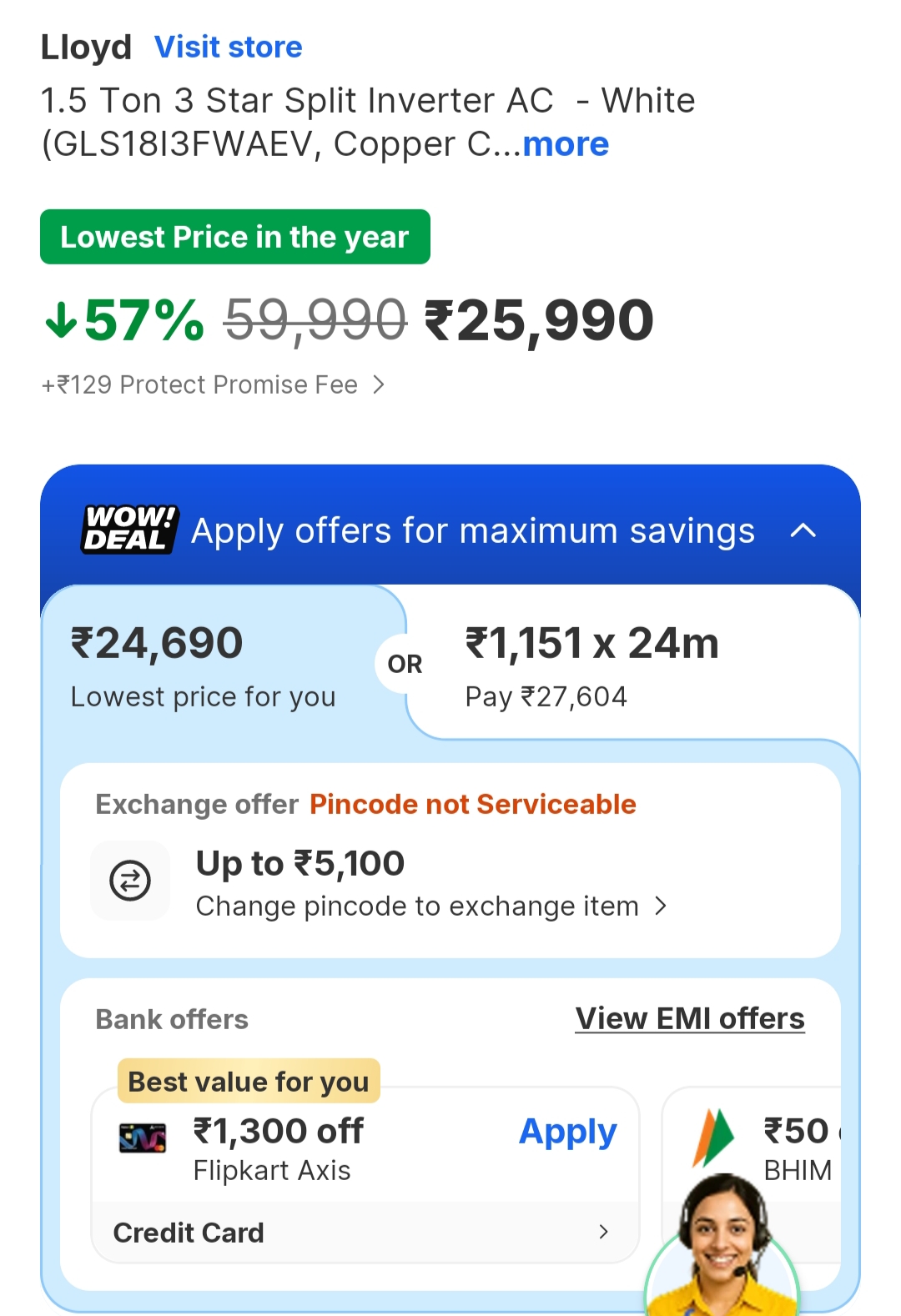Image resolution: width=901 pixels, height=1316 pixels.
Task: Click the Pincode not Serviceable notice
Action: click(x=472, y=804)
